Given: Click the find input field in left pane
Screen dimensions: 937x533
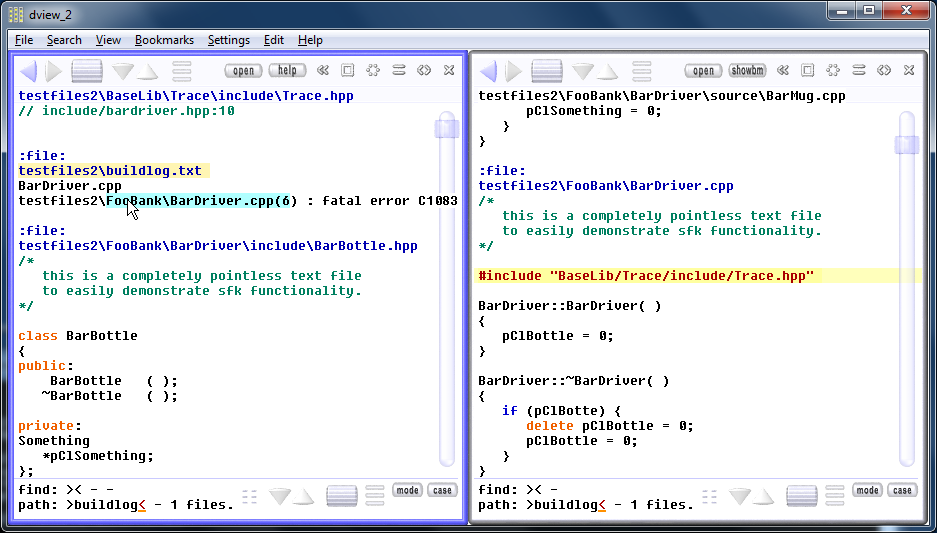Looking at the screenshot, I should (150, 490).
